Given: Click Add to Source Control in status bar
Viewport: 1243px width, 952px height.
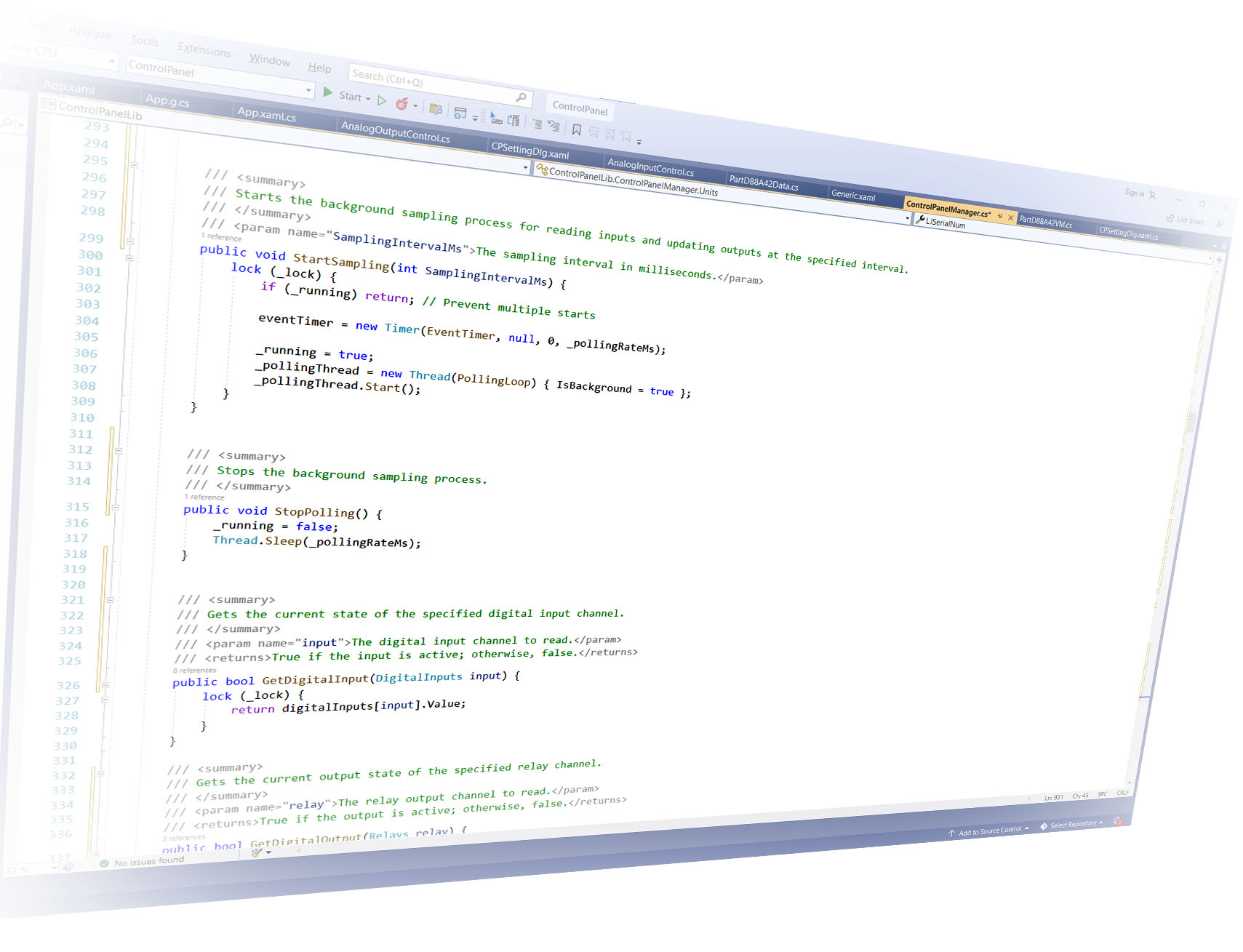Looking at the screenshot, I should [x=988, y=831].
